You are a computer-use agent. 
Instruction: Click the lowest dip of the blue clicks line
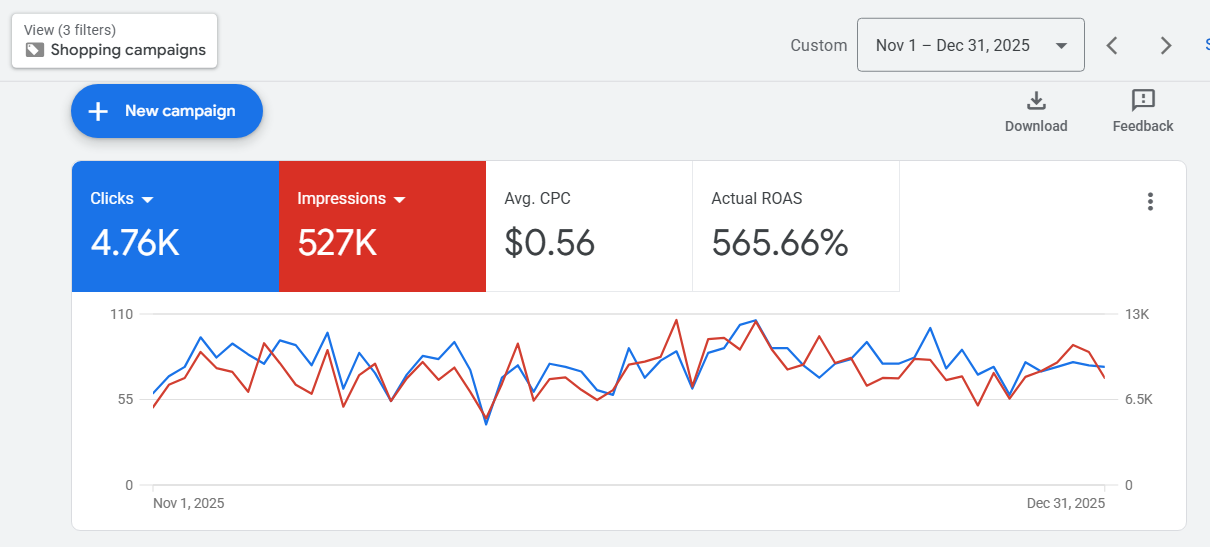click(486, 424)
